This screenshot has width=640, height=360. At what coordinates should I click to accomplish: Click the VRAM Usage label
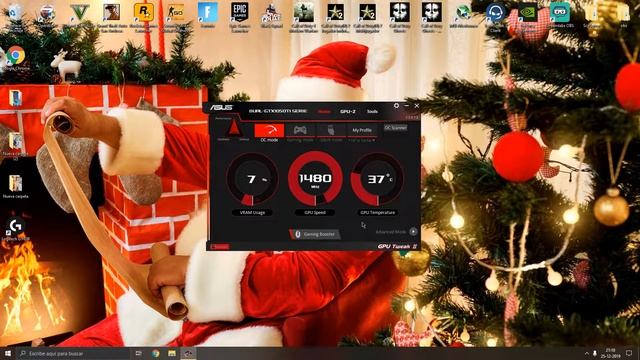252,213
